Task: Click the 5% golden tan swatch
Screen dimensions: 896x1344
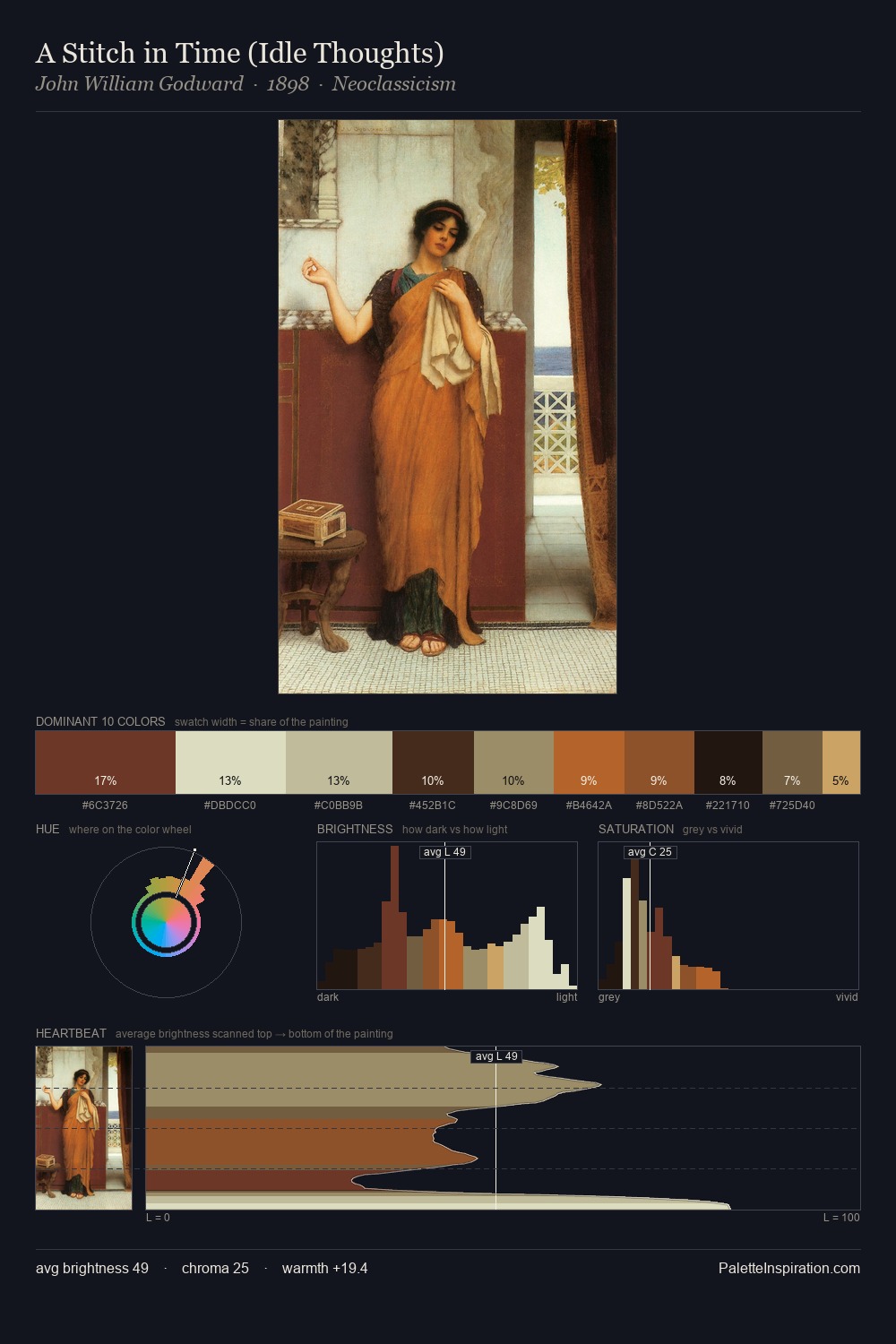Action: pyautogui.click(x=840, y=762)
